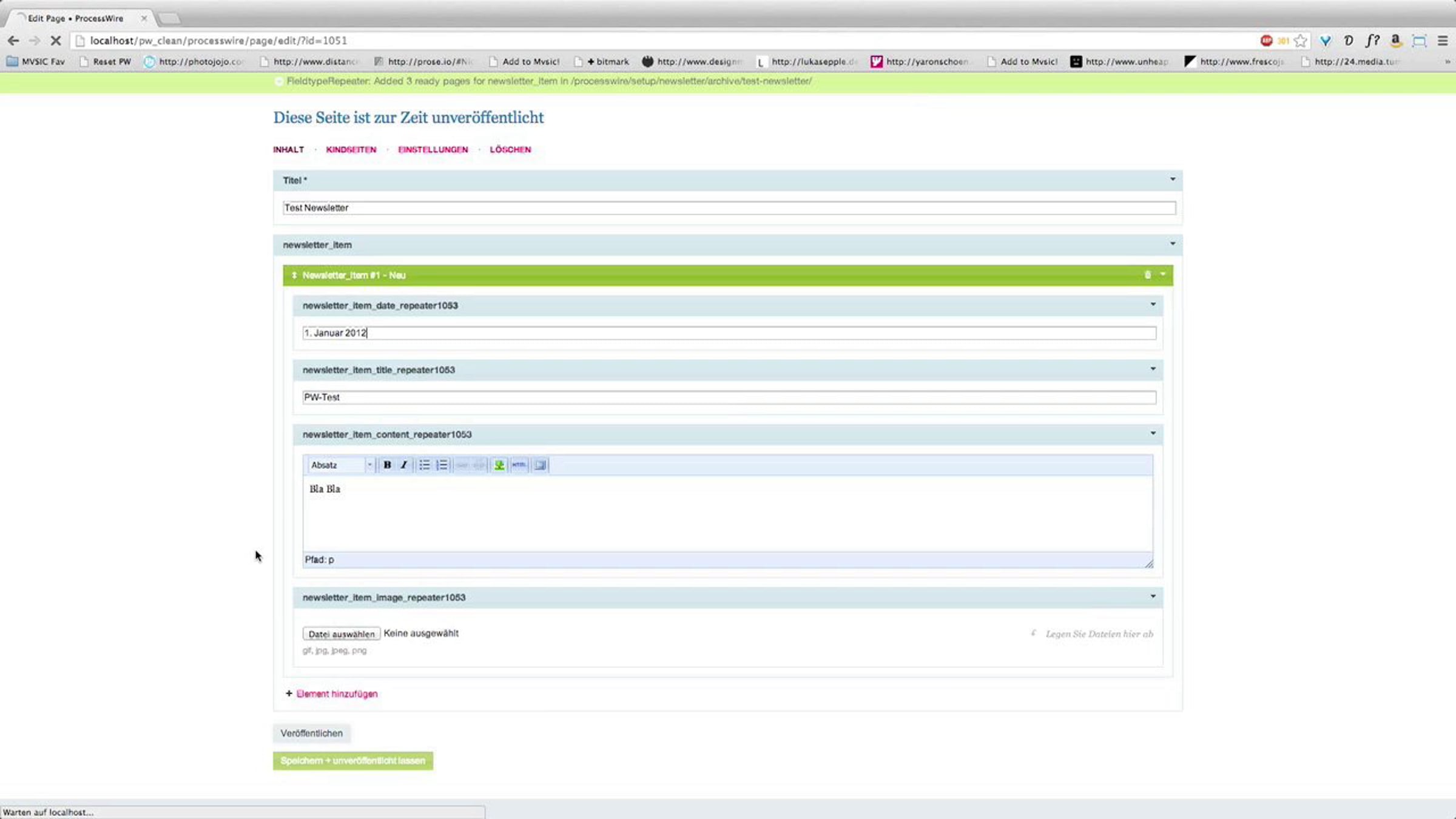
Task: Collapse newsletter_item_image_repeater1053 field
Action: (x=1153, y=596)
